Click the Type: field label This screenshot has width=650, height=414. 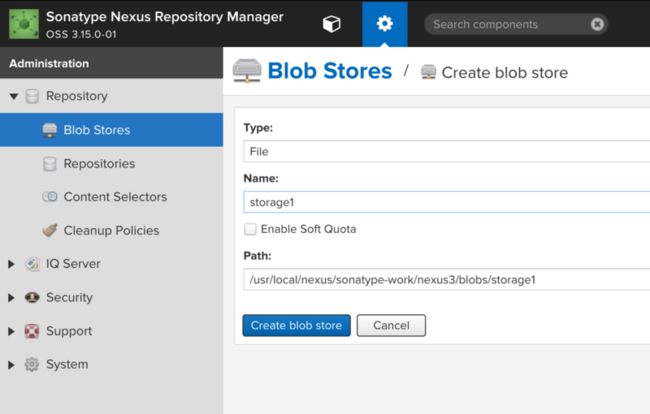tap(258, 128)
